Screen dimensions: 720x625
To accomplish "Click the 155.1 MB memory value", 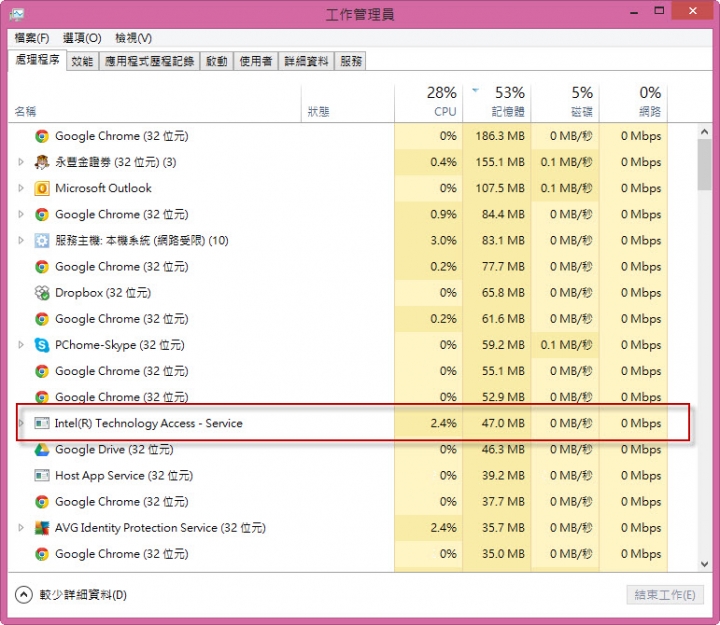I will tap(500, 162).
